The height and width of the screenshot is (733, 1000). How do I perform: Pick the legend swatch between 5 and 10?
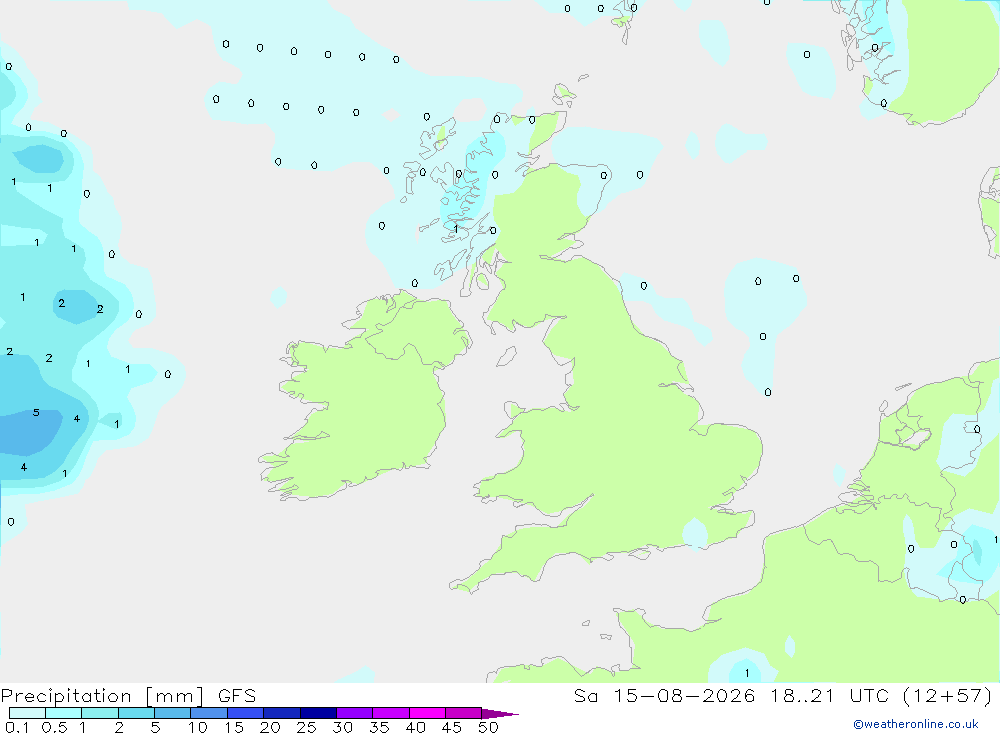click(x=173, y=713)
